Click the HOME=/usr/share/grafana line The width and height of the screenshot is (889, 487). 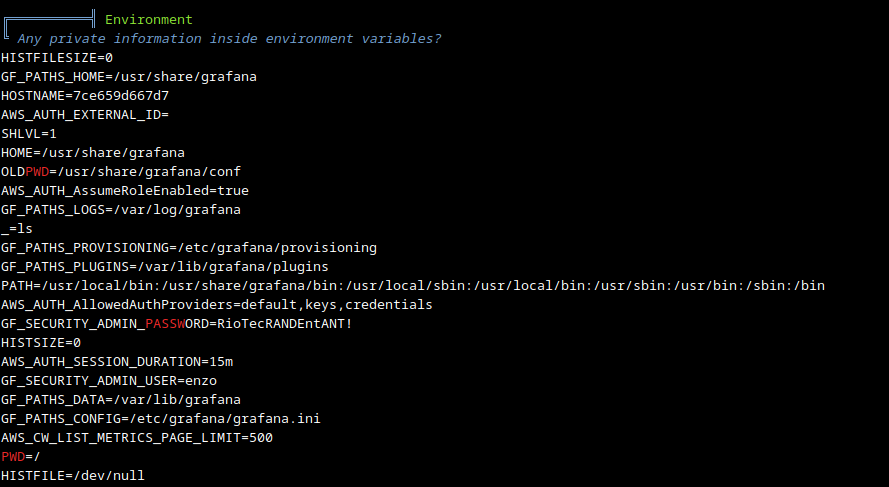(x=93, y=152)
